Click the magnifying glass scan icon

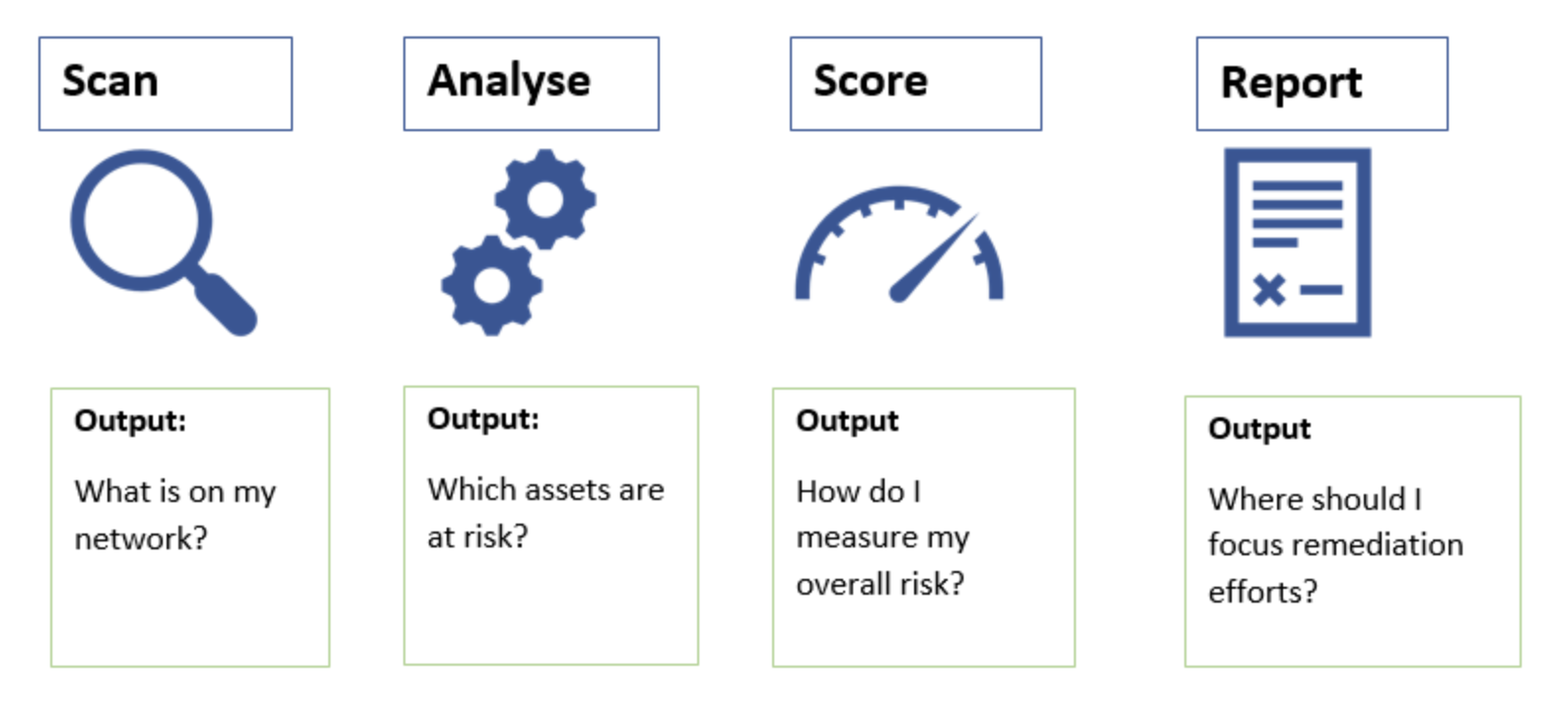pos(164,243)
